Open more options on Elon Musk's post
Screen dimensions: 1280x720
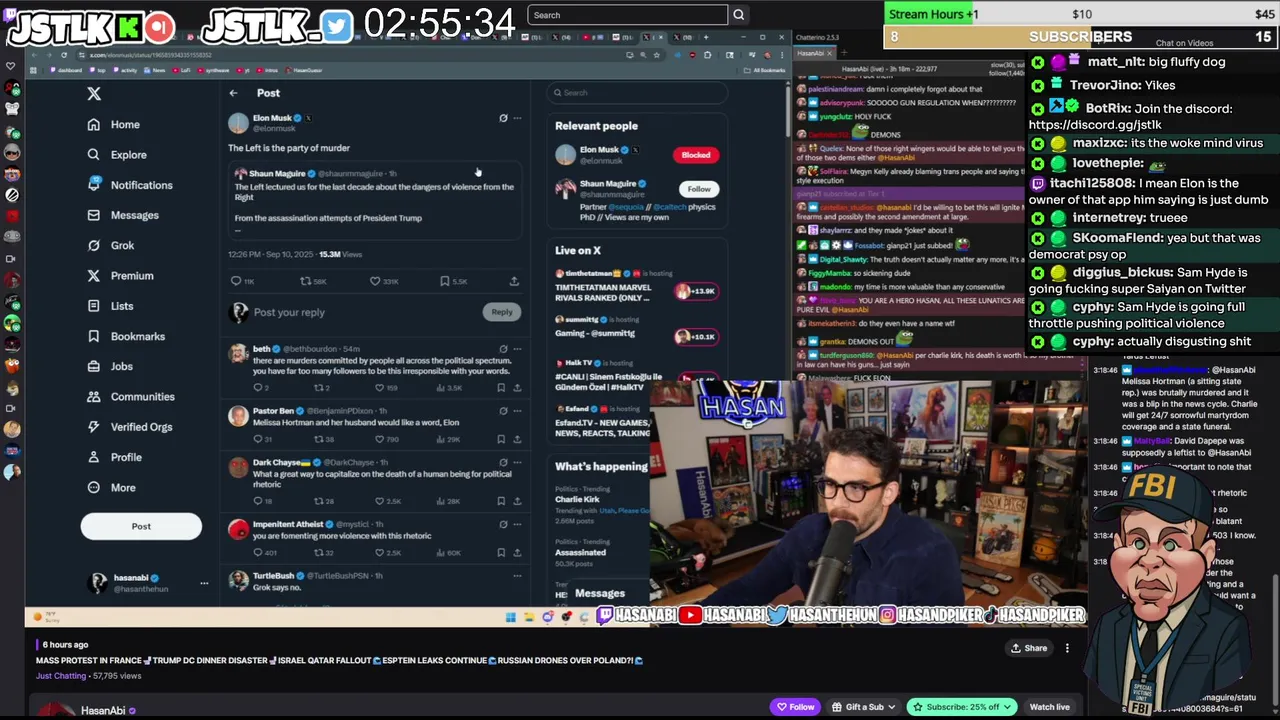tap(517, 118)
